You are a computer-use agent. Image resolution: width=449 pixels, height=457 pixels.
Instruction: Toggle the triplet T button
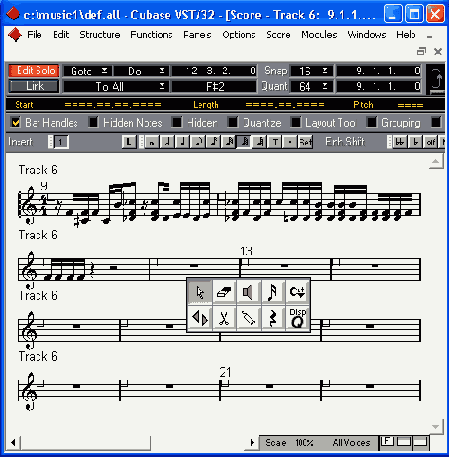pyautogui.click(x=275, y=142)
